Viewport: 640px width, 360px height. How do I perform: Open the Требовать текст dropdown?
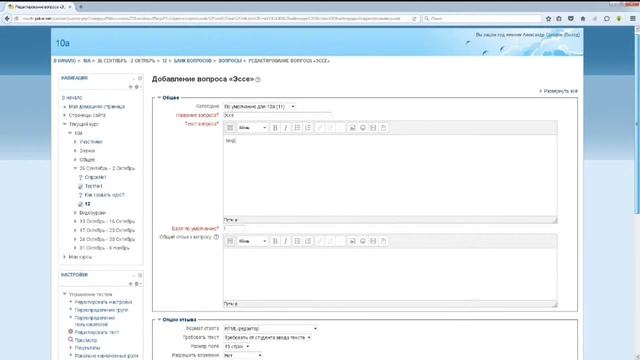[x=267, y=338]
